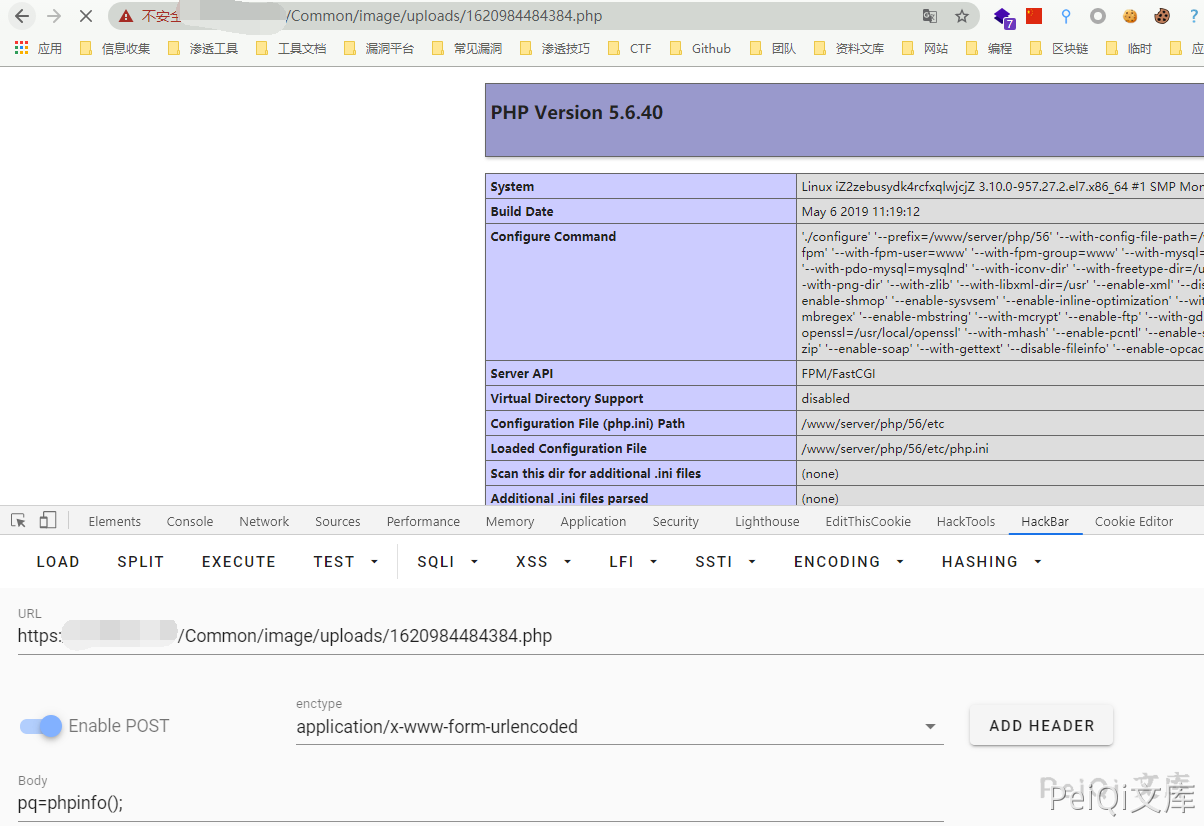Click the translate page icon
Screen dimensions: 1204x826
point(930,16)
